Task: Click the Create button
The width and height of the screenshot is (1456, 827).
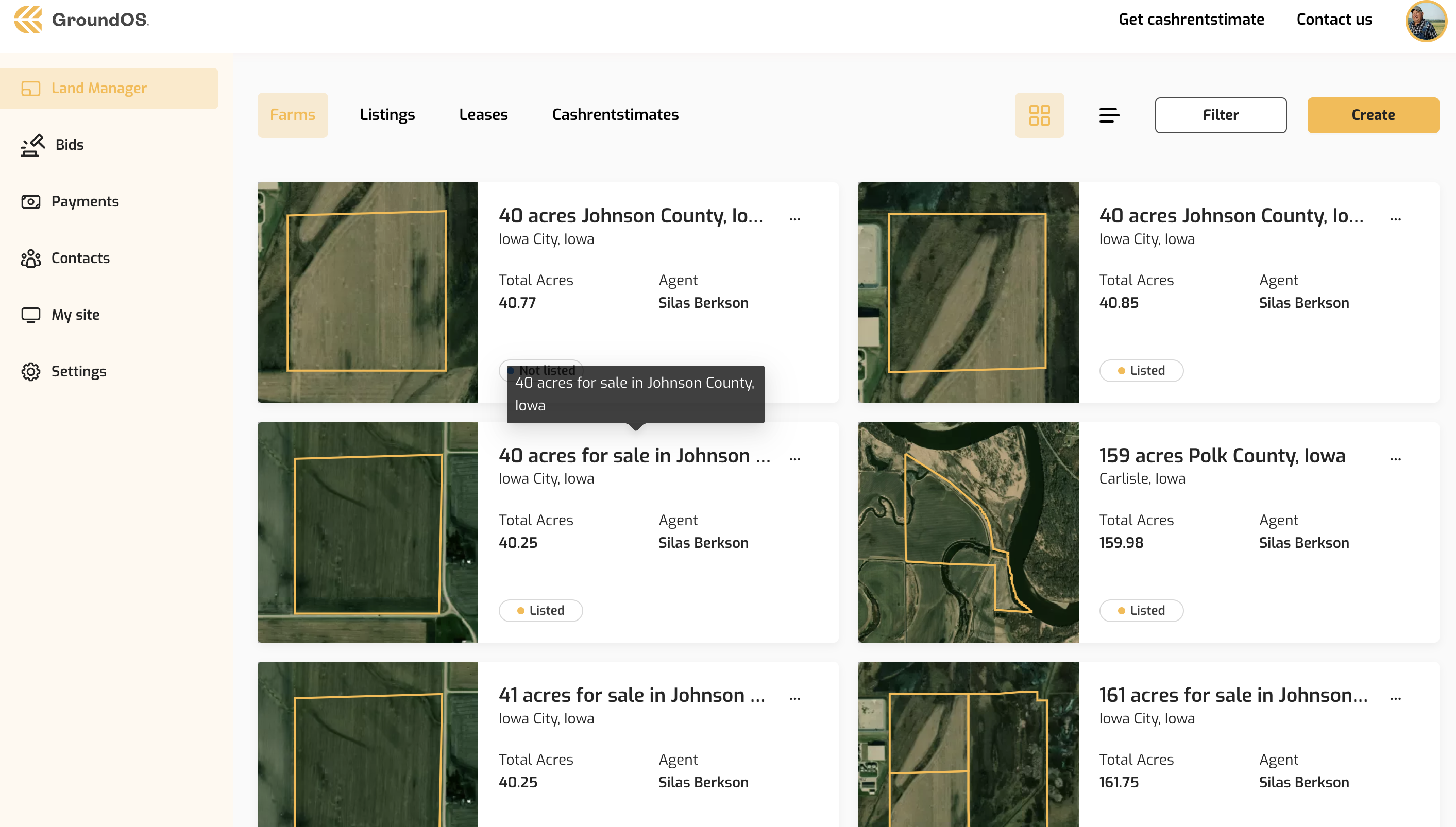Action: [x=1373, y=115]
